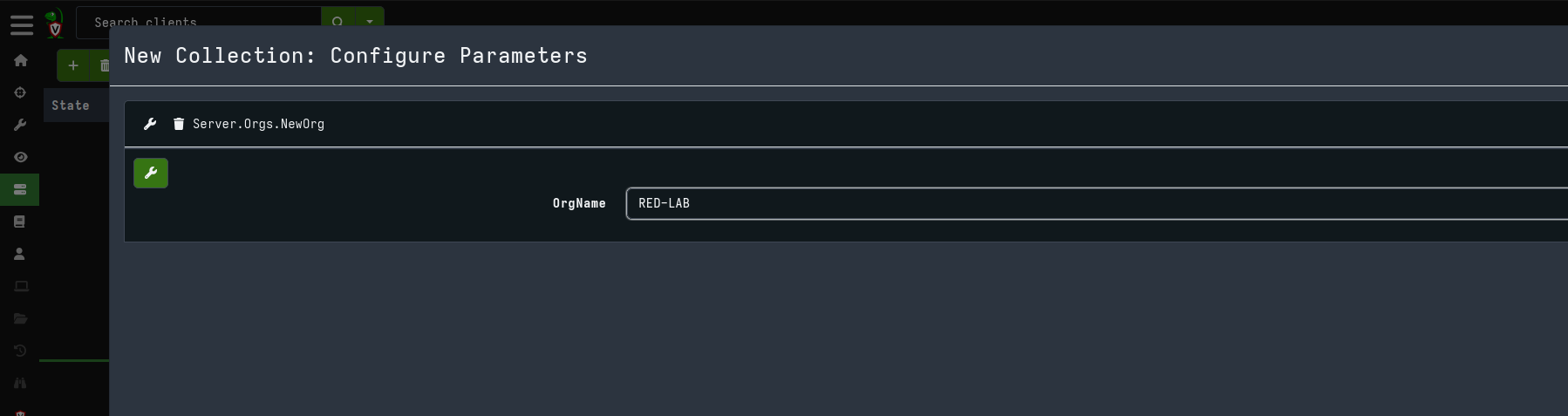Open View Artifacts wrench sidebar icon
This screenshot has width=1568, height=416.
point(20,125)
